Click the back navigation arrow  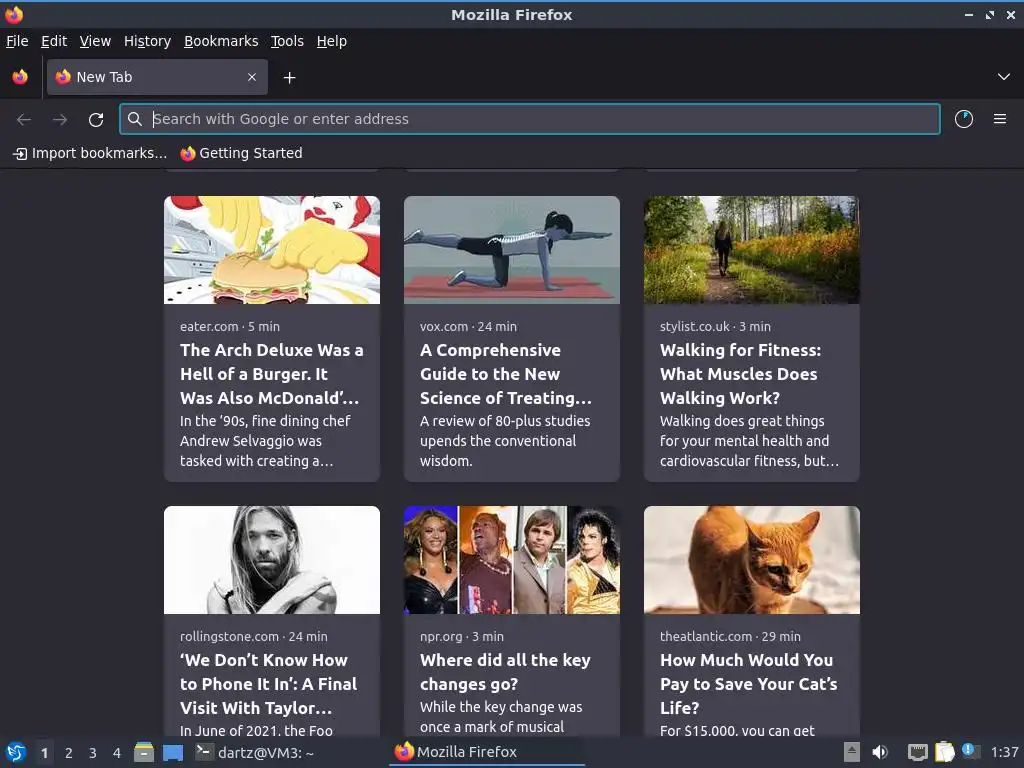click(x=24, y=120)
